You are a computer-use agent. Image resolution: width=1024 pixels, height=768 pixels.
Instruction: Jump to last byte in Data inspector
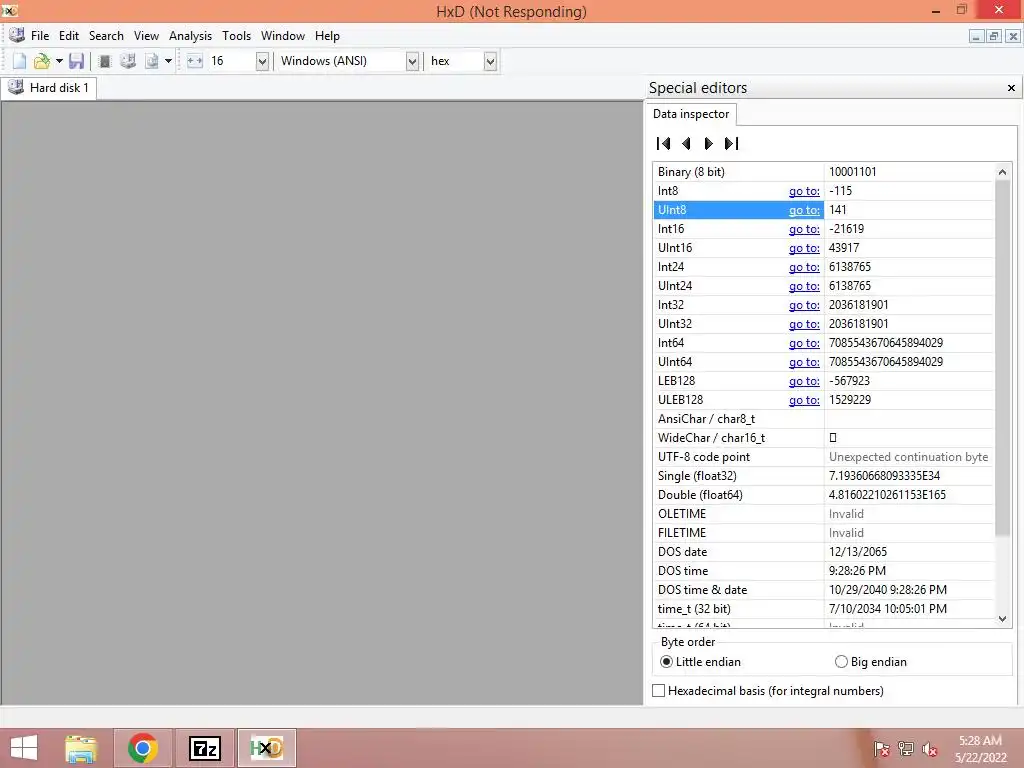[x=731, y=144]
